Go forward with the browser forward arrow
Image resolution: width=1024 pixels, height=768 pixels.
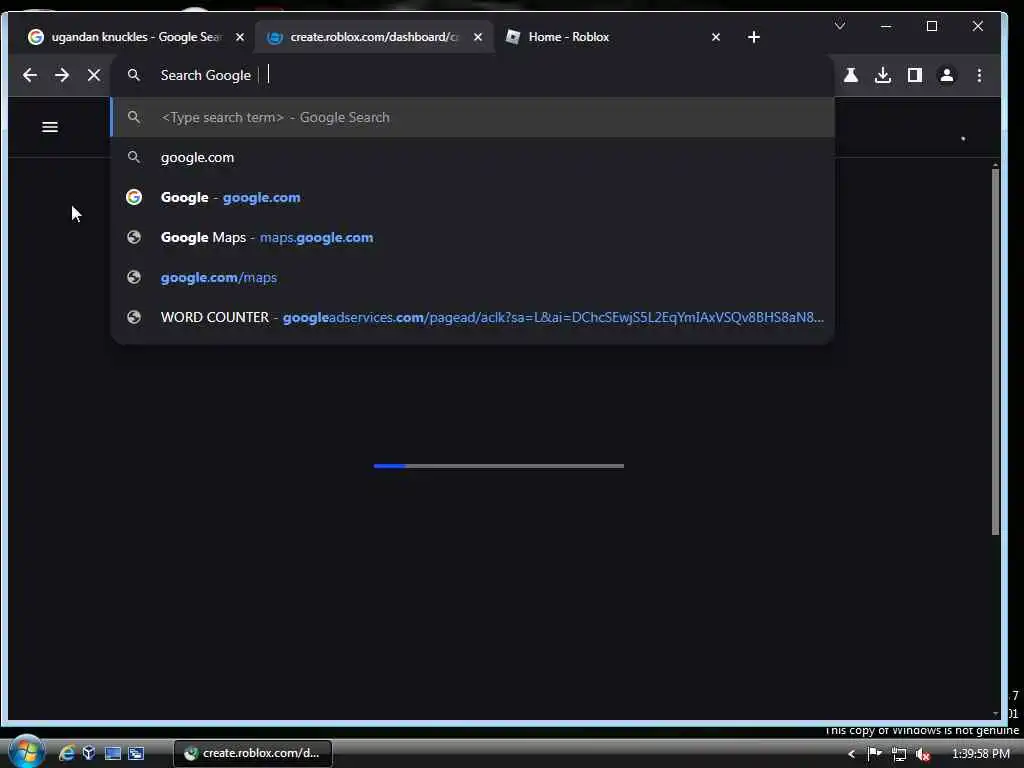click(62, 75)
